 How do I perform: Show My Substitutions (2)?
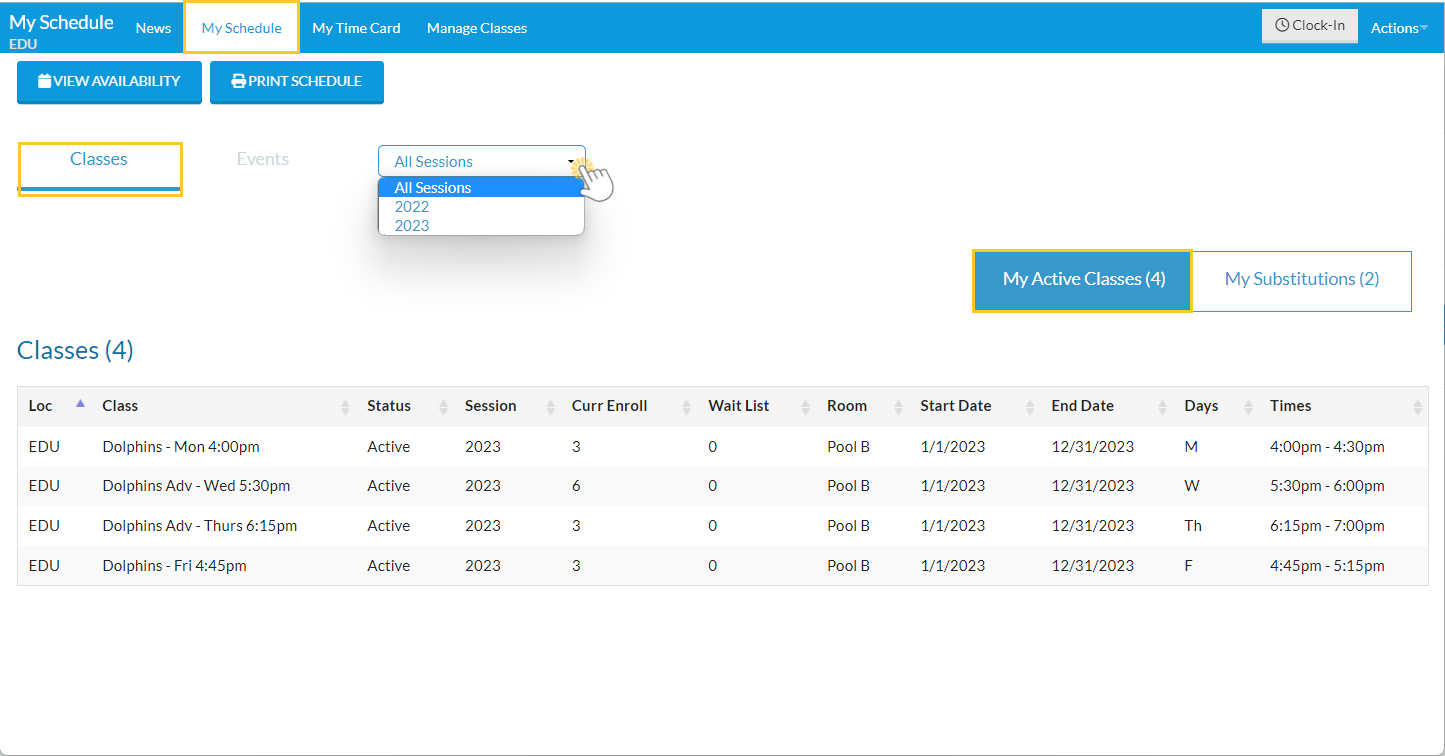click(1302, 280)
